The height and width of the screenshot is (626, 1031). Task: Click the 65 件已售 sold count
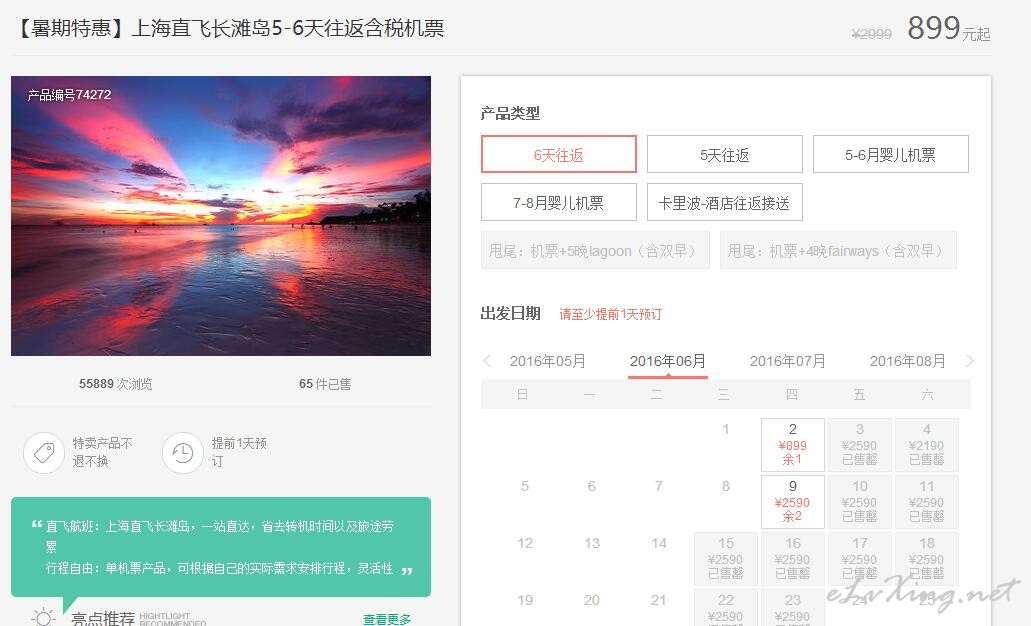coord(325,384)
